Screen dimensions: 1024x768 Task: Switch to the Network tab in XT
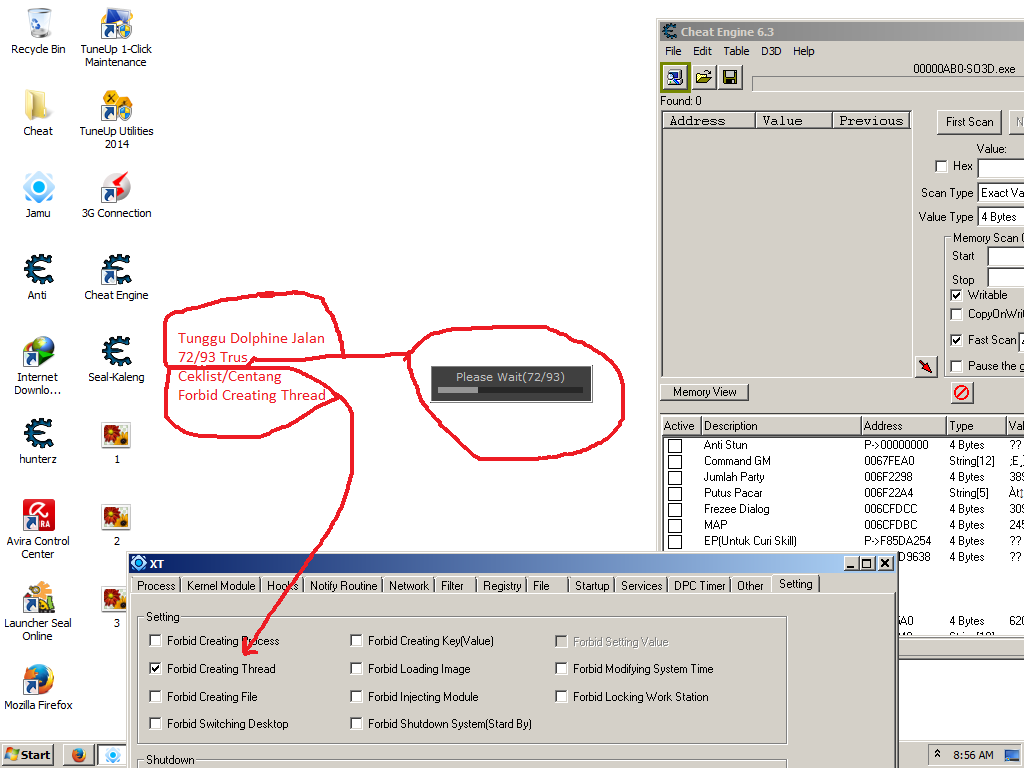[x=409, y=586]
